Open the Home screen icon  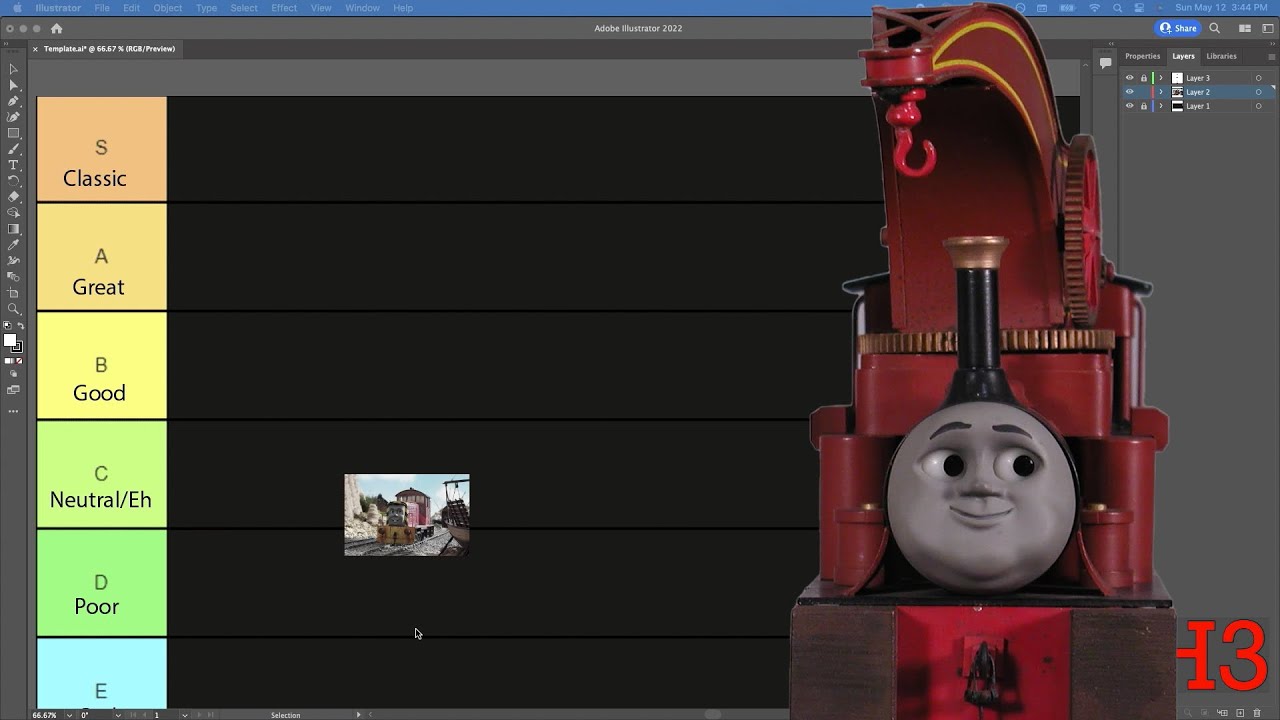point(56,29)
